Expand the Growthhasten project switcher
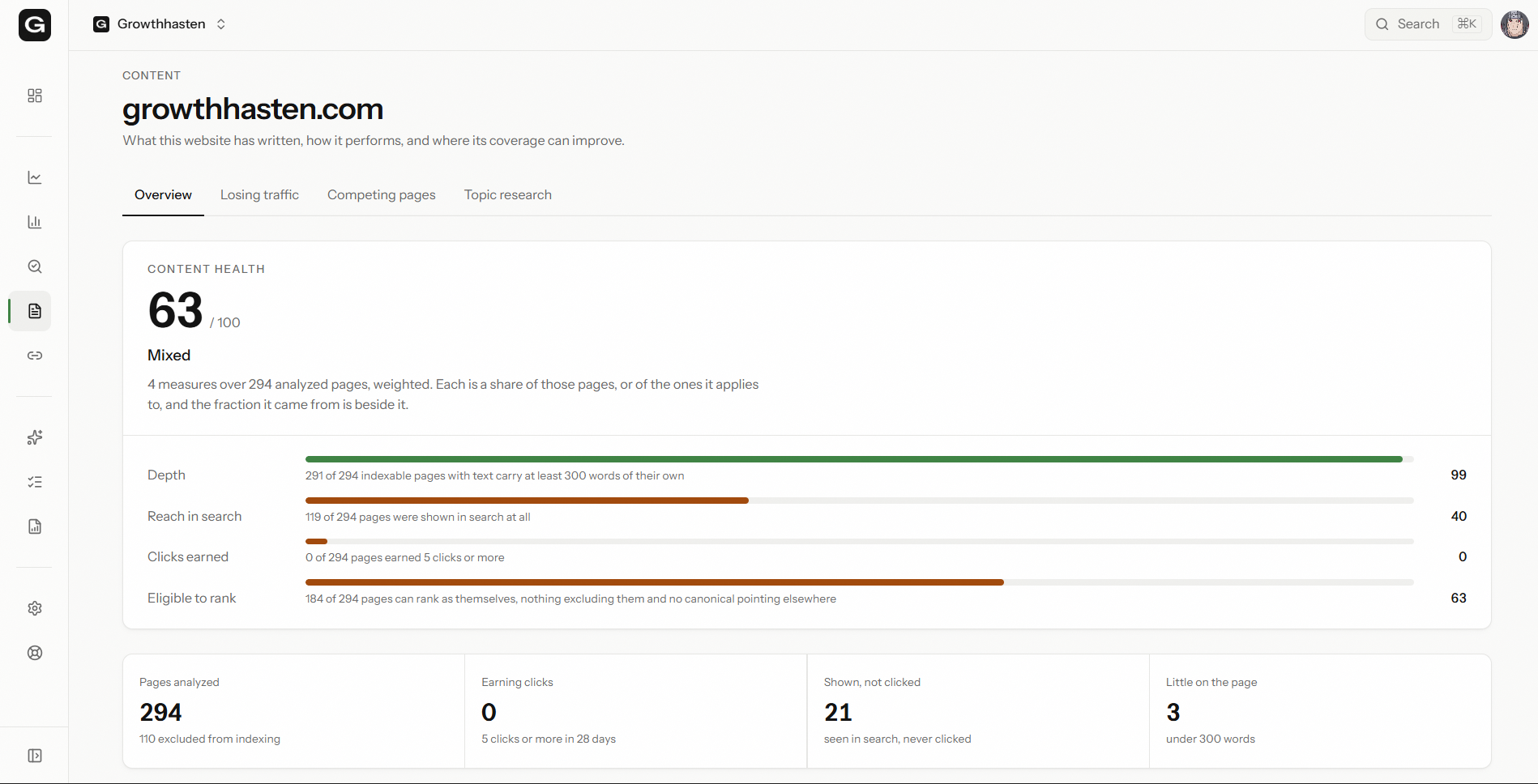1538x784 pixels. (x=160, y=24)
